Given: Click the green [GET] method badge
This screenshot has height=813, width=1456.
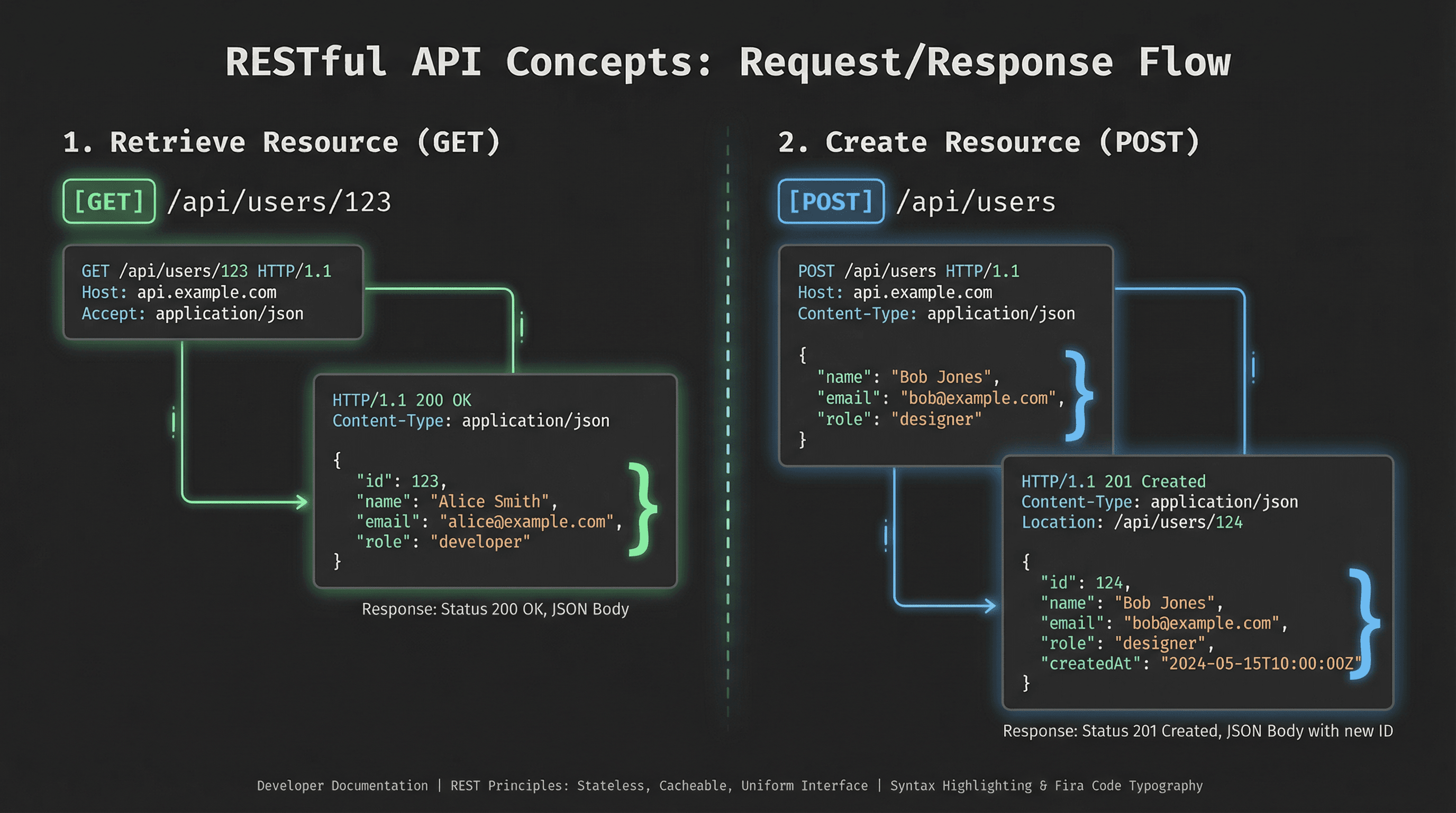Looking at the screenshot, I should click(x=109, y=202).
